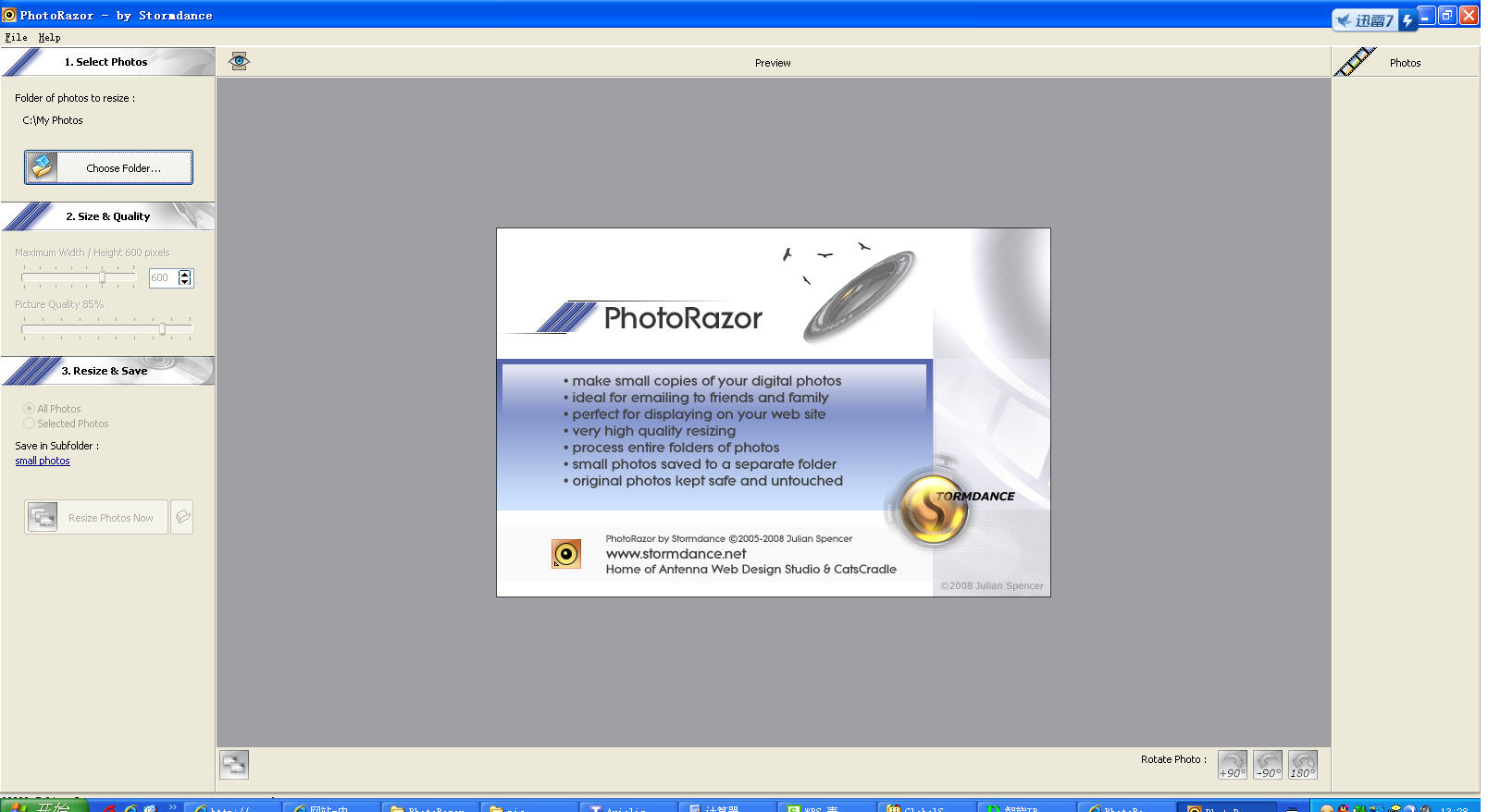Image resolution: width=1488 pixels, height=812 pixels.
Task: Click the Preview eye icon
Action: pos(240,61)
